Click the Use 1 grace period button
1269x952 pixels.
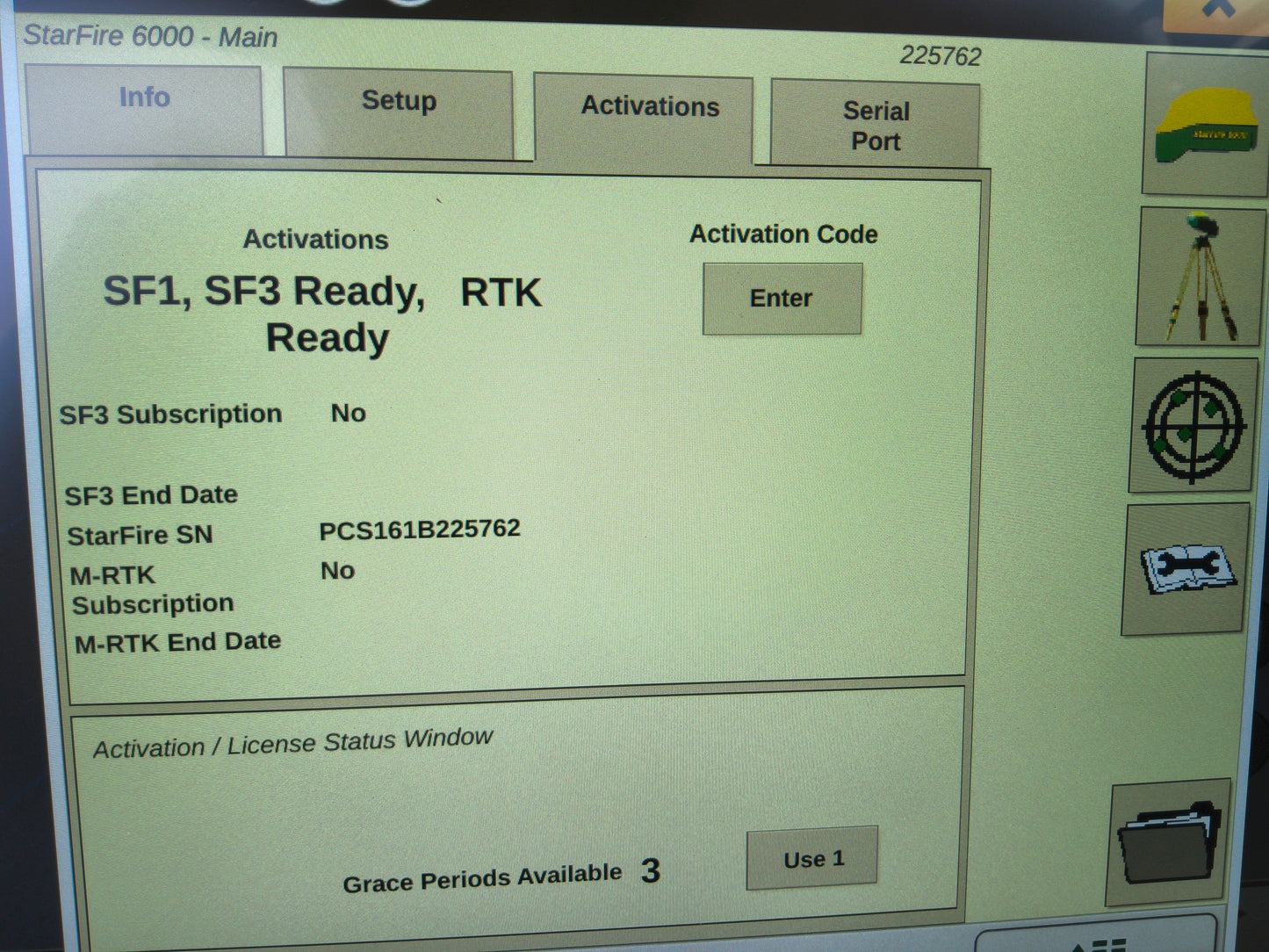(x=812, y=858)
